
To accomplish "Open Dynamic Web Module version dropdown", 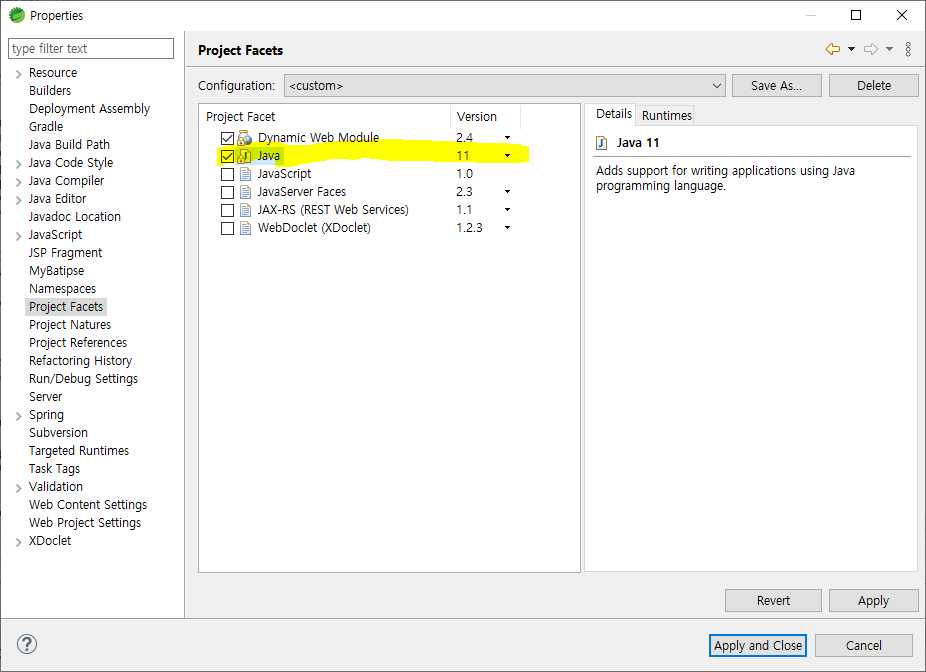I will [x=507, y=138].
